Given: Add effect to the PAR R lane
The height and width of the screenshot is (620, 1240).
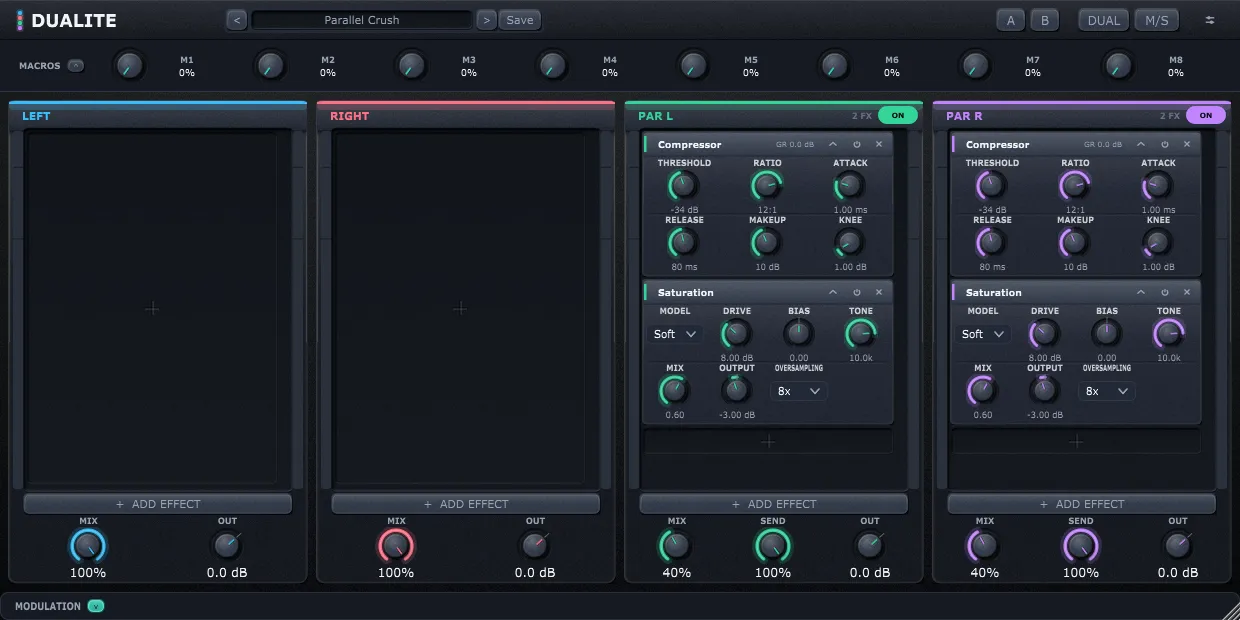Looking at the screenshot, I should 1082,504.
